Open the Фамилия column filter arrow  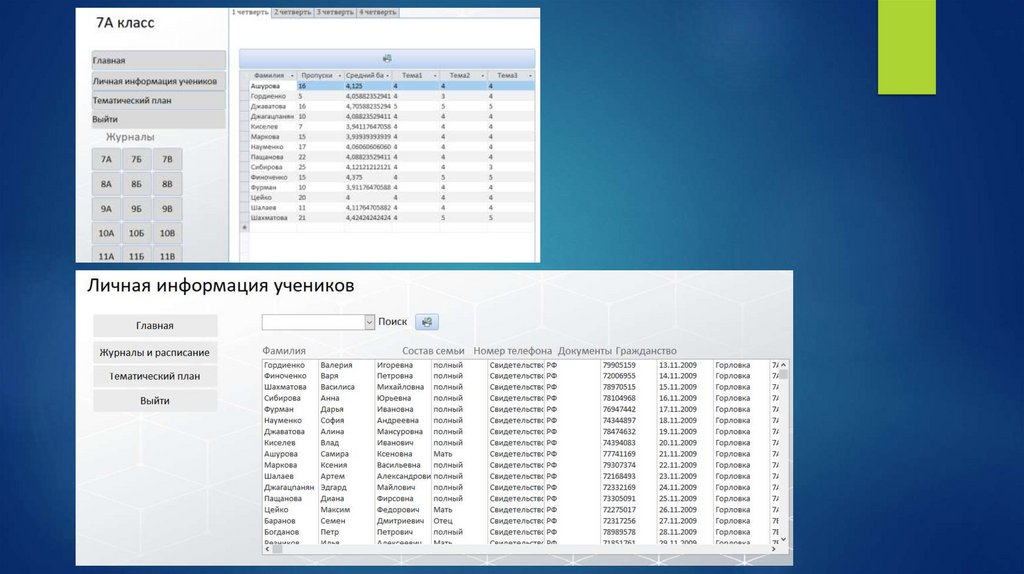[x=292, y=76]
